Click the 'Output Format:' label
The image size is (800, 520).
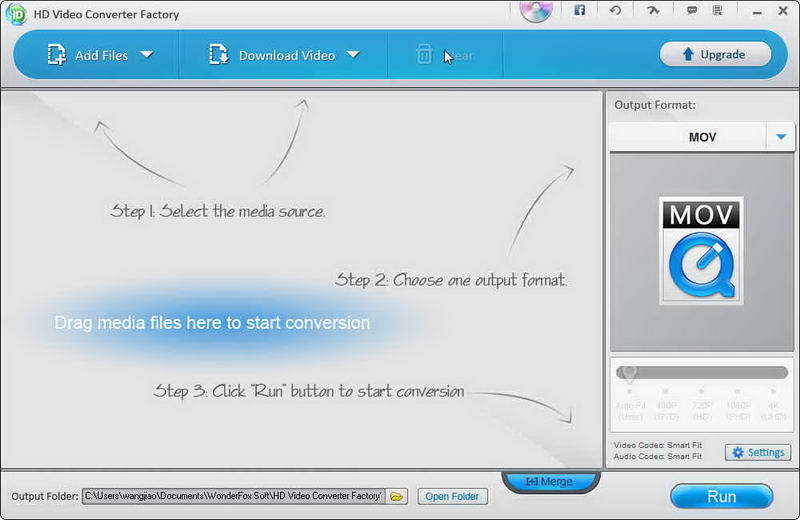[x=655, y=105]
